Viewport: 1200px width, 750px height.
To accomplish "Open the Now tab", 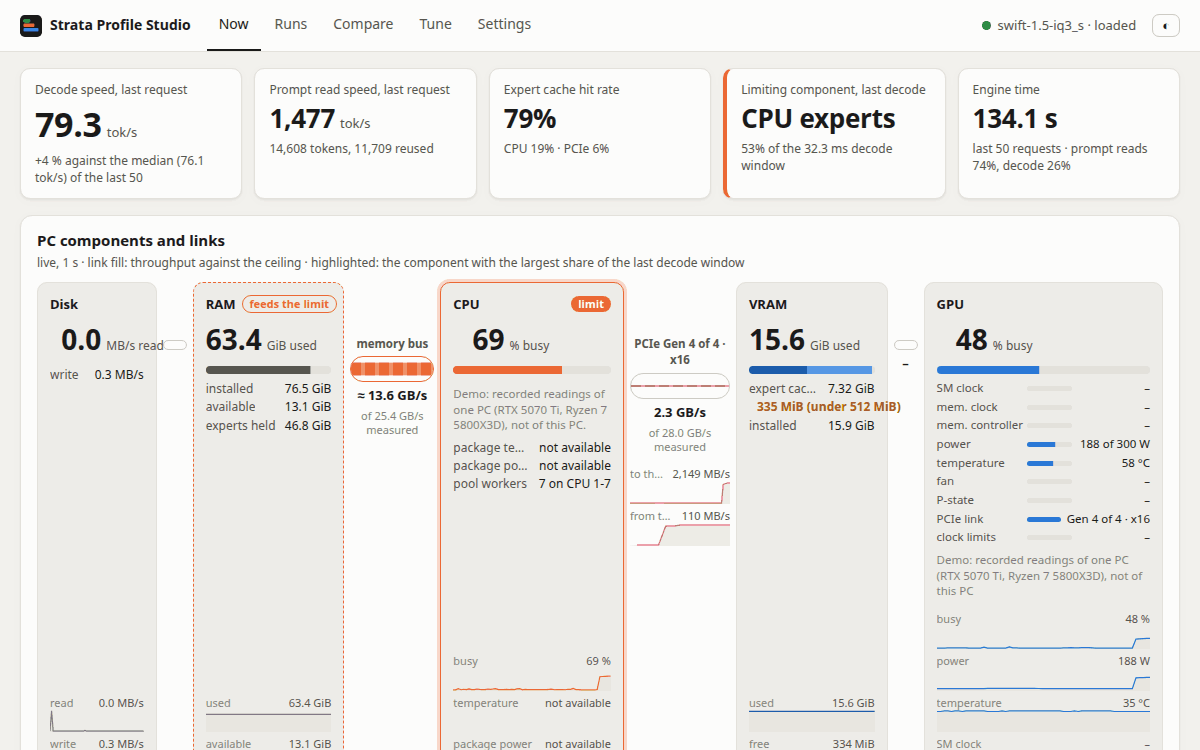I will 233,24.
